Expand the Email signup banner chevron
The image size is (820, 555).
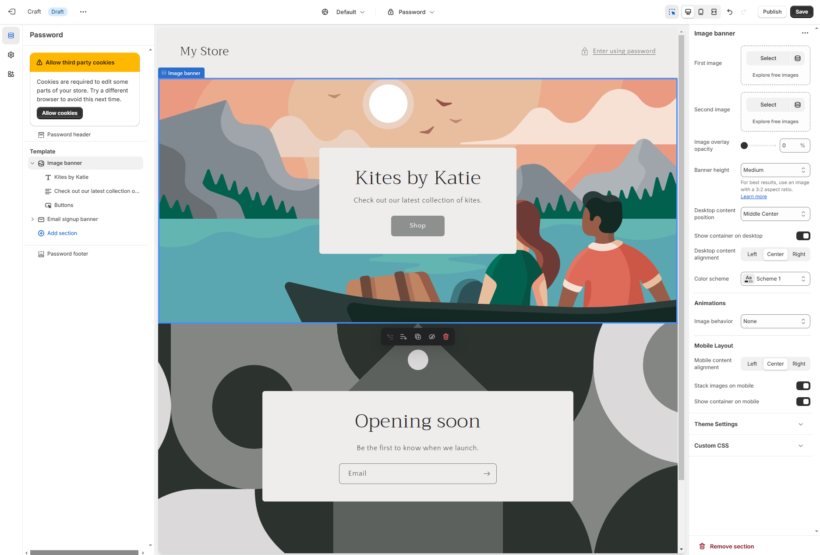point(32,219)
